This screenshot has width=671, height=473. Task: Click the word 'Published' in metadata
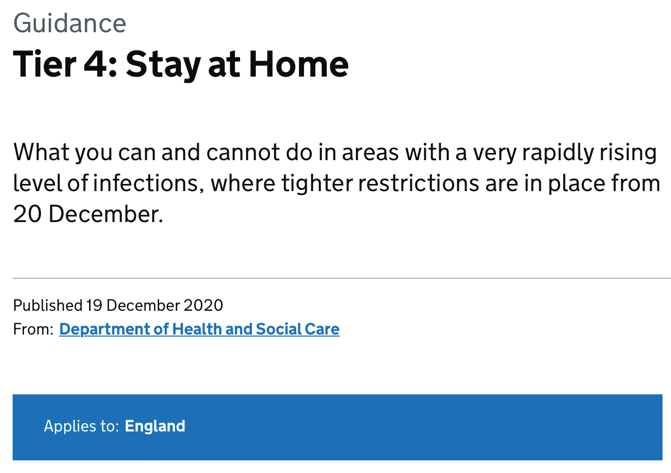coord(47,305)
